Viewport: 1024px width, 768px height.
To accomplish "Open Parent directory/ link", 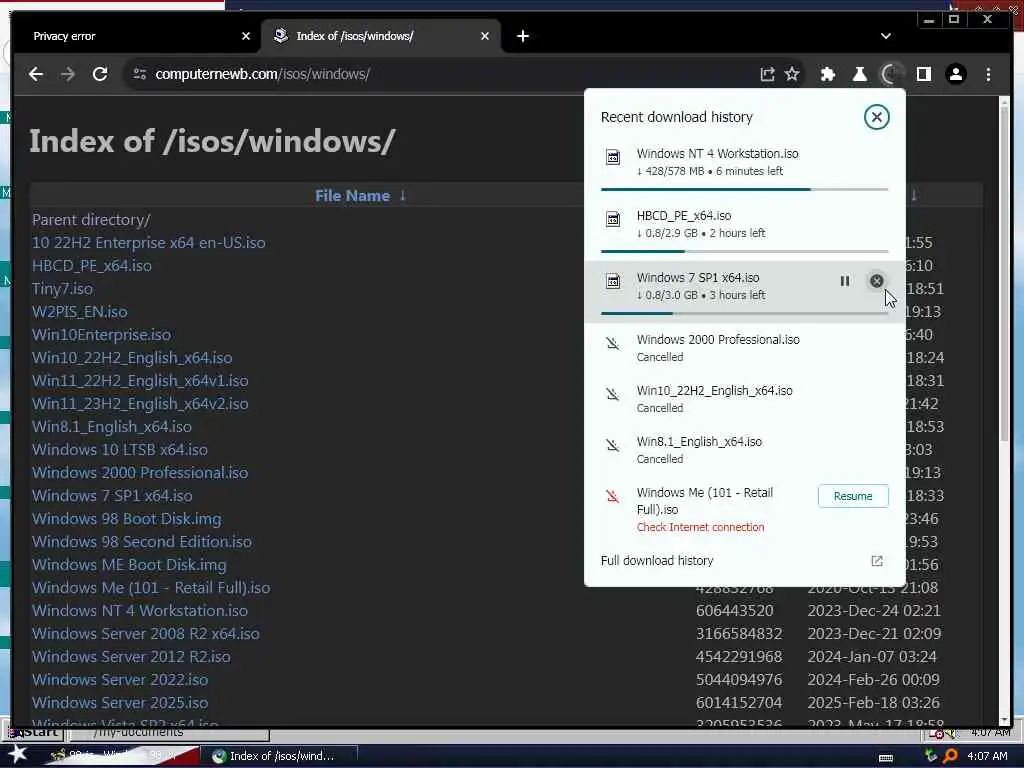I will click(91, 220).
